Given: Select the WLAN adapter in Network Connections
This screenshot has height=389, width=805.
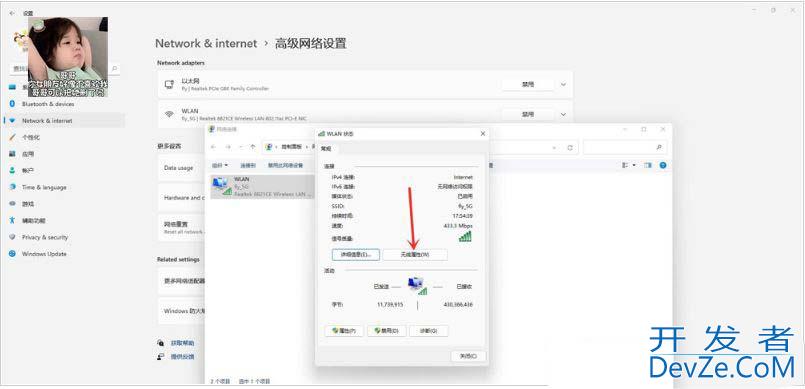Looking at the screenshot, I should coord(262,187).
